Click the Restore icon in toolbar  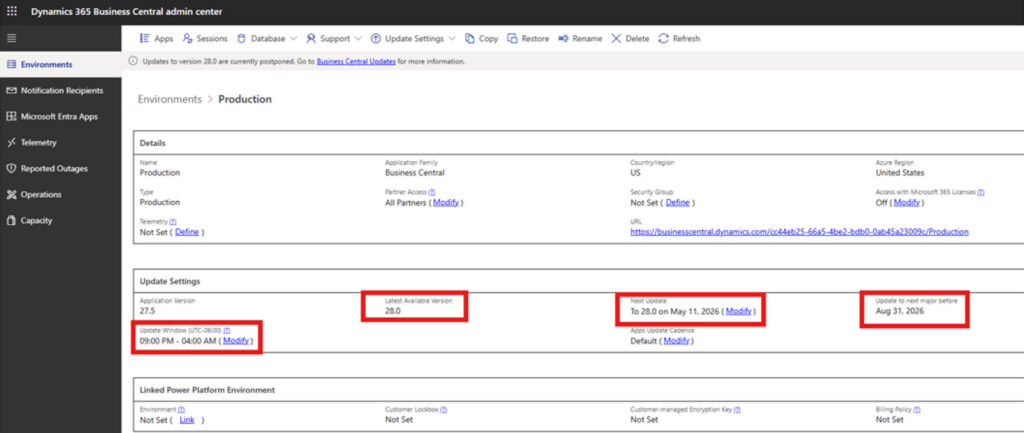(513, 39)
